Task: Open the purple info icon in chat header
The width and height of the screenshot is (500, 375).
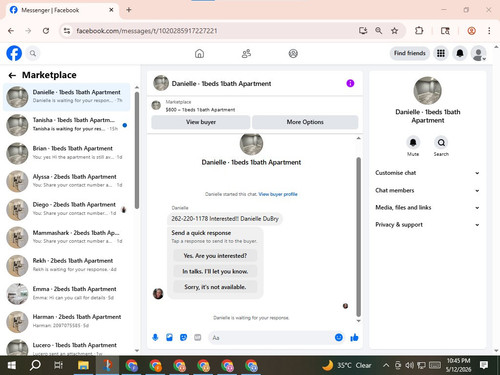Action: 350,83
